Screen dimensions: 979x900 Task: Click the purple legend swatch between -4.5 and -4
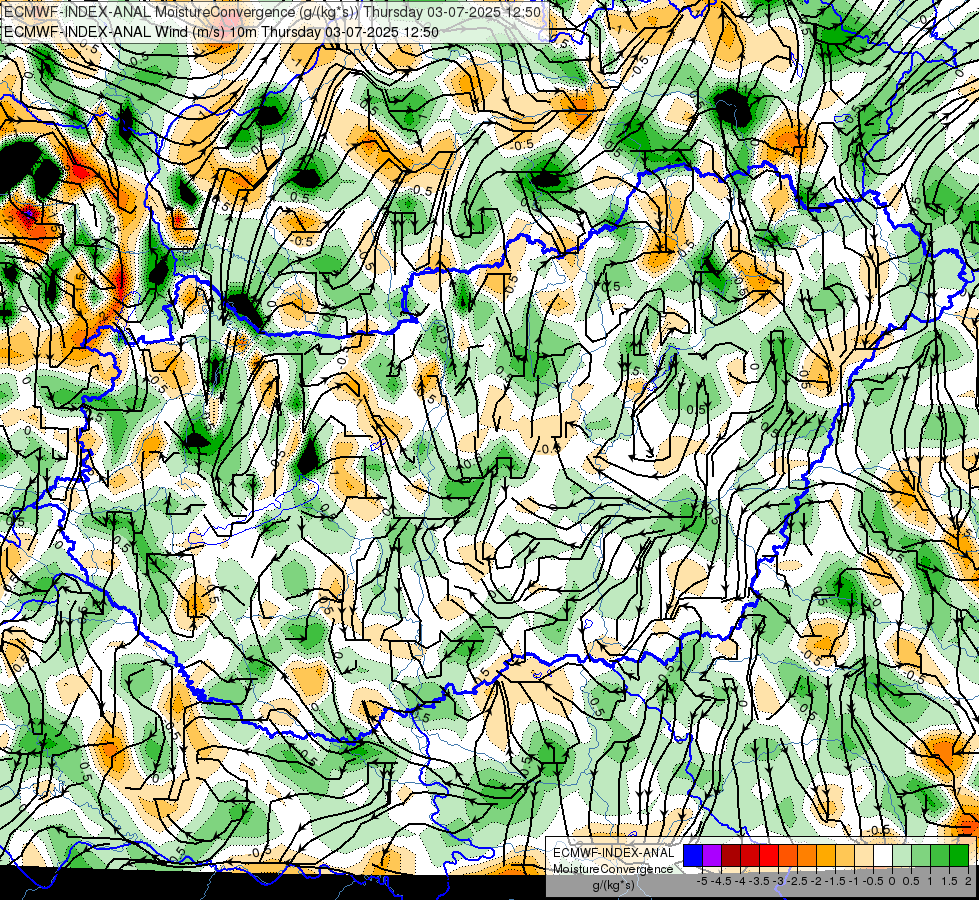point(712,855)
